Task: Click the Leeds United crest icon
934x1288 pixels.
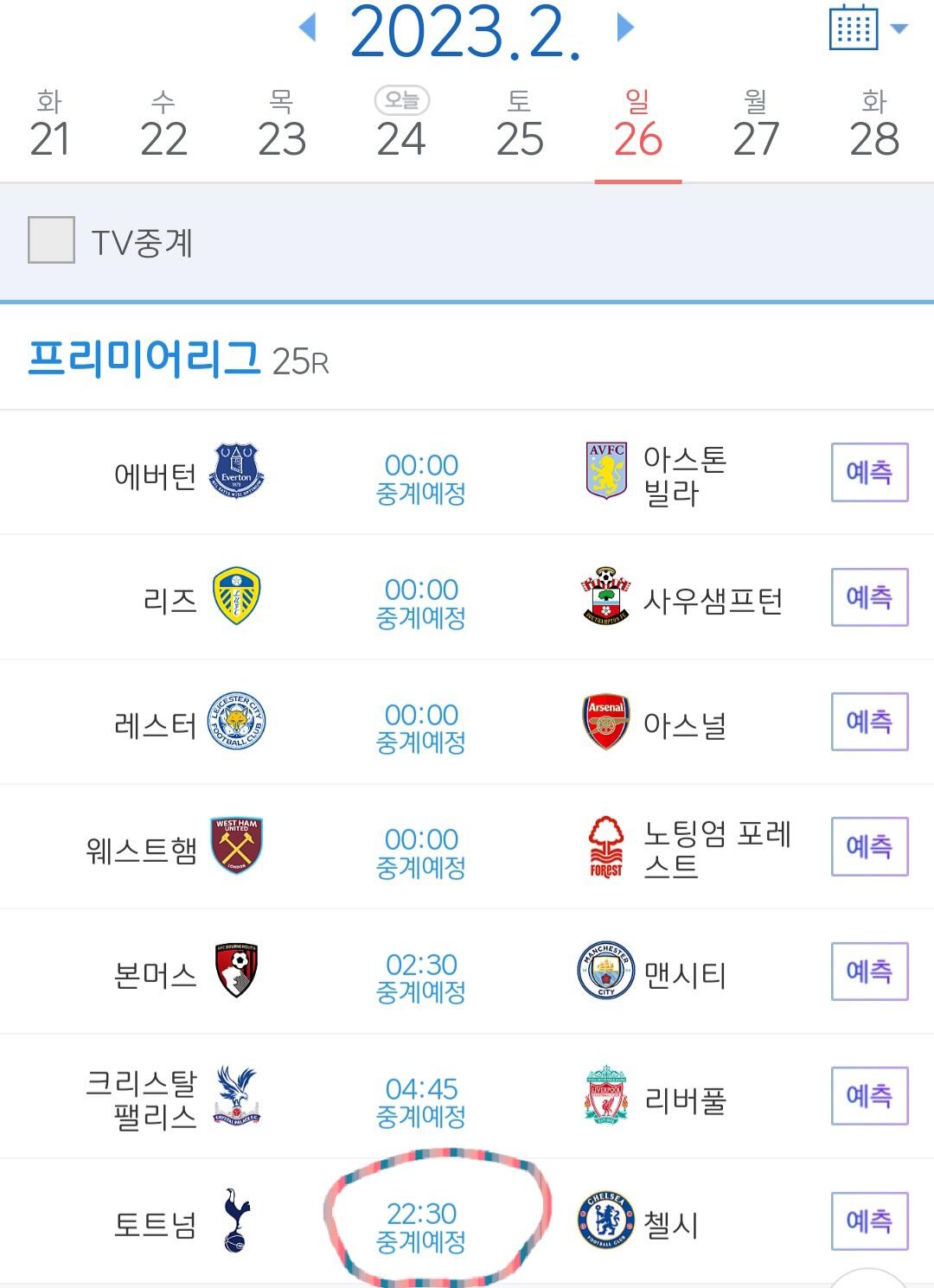Action: (237, 596)
